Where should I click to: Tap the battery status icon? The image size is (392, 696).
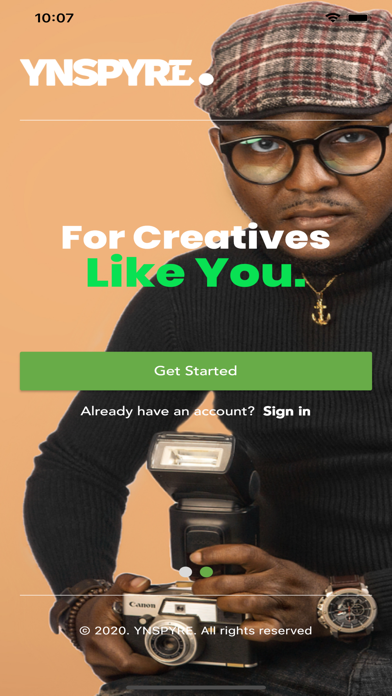tap(358, 18)
